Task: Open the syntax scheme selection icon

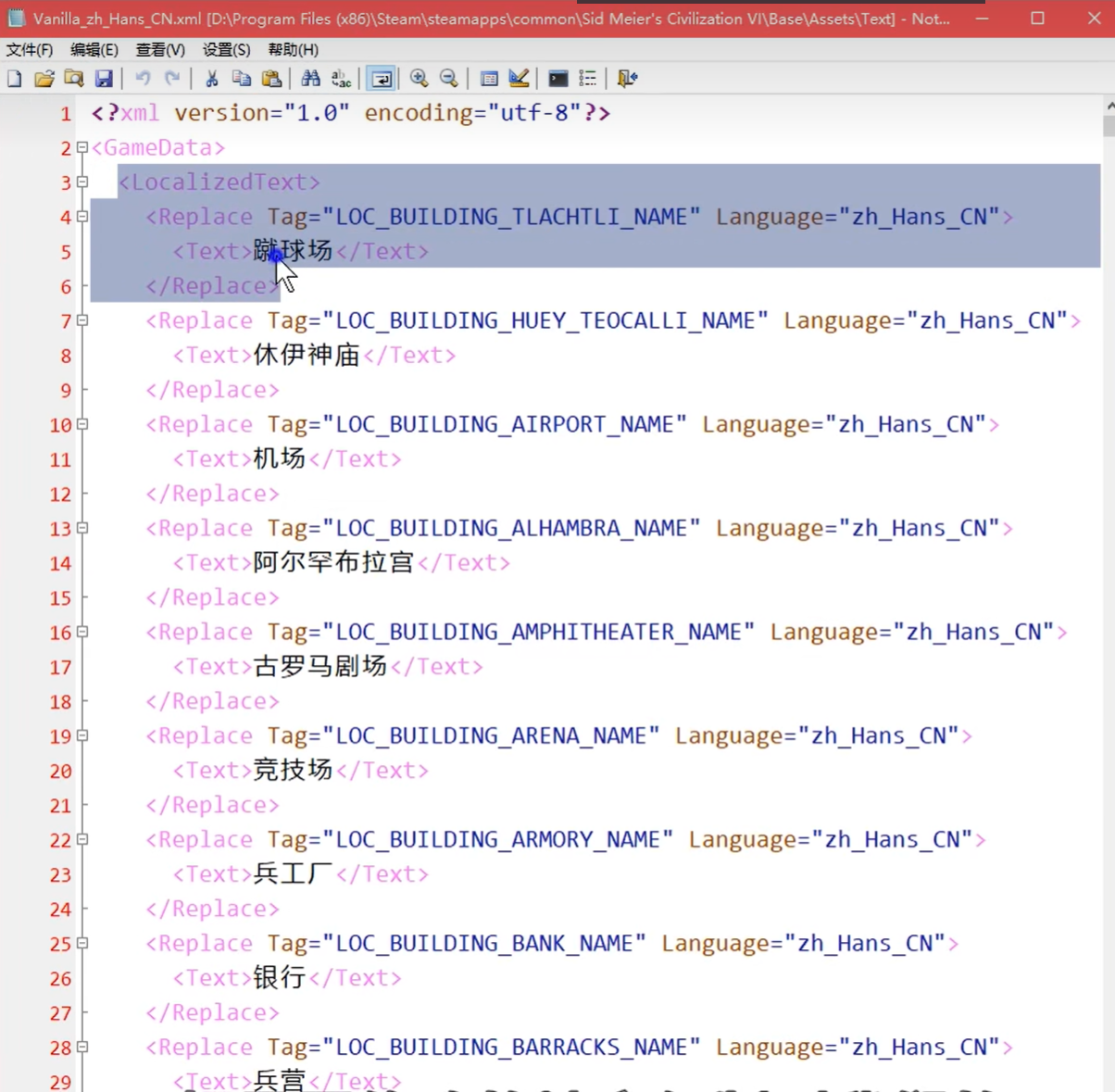Action: click(x=489, y=79)
